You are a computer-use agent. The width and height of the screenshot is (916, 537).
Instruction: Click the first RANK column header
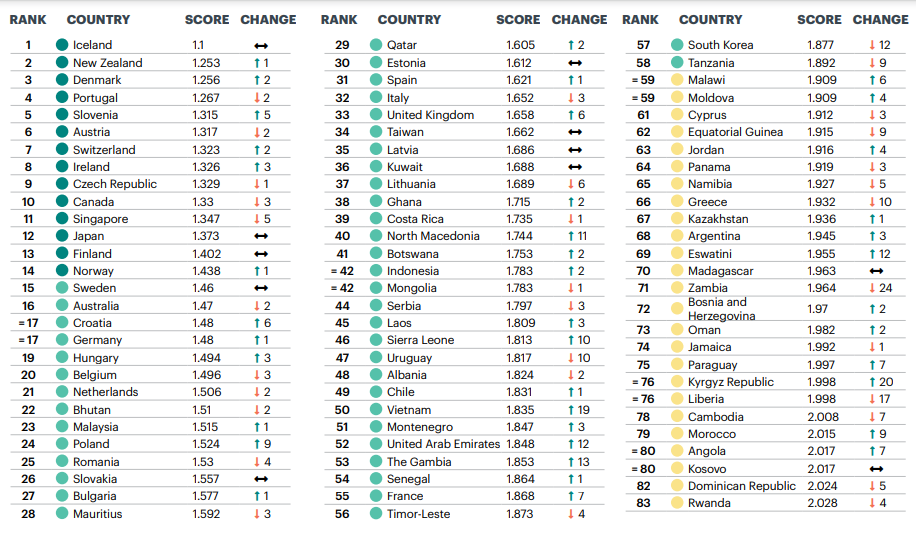[x=27, y=20]
